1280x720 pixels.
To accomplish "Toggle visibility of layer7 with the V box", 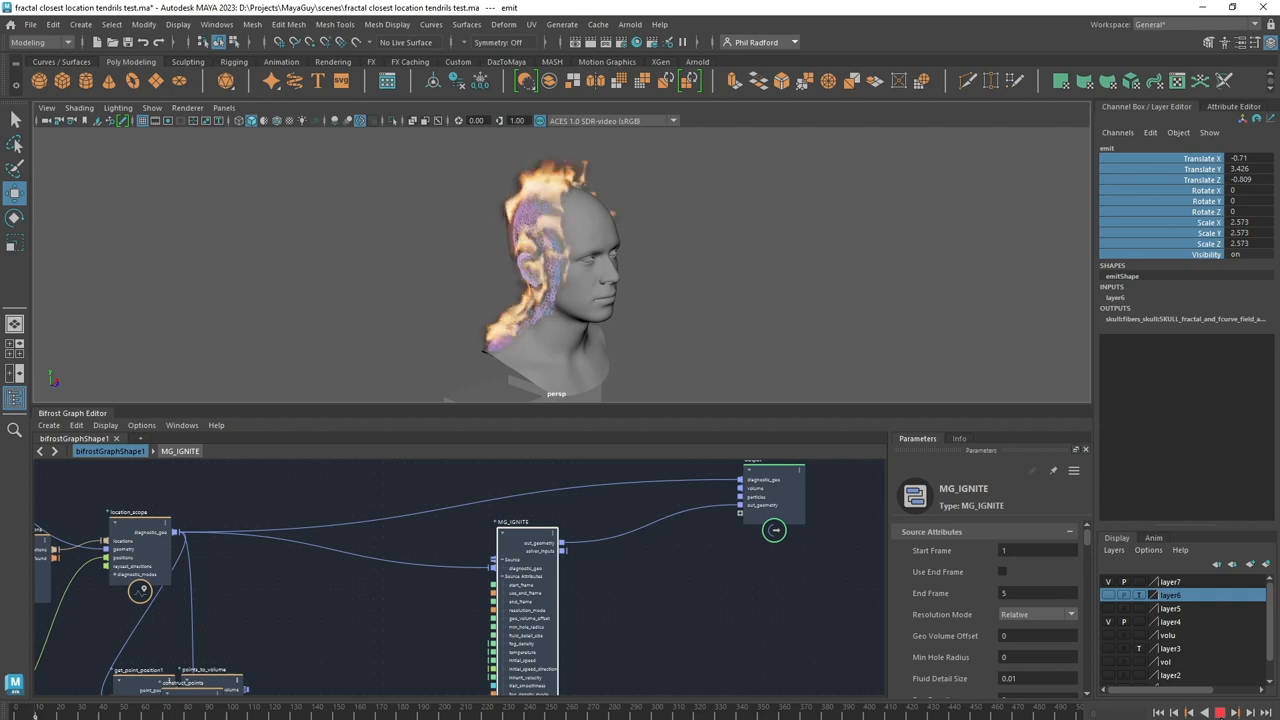I will 1108,582.
